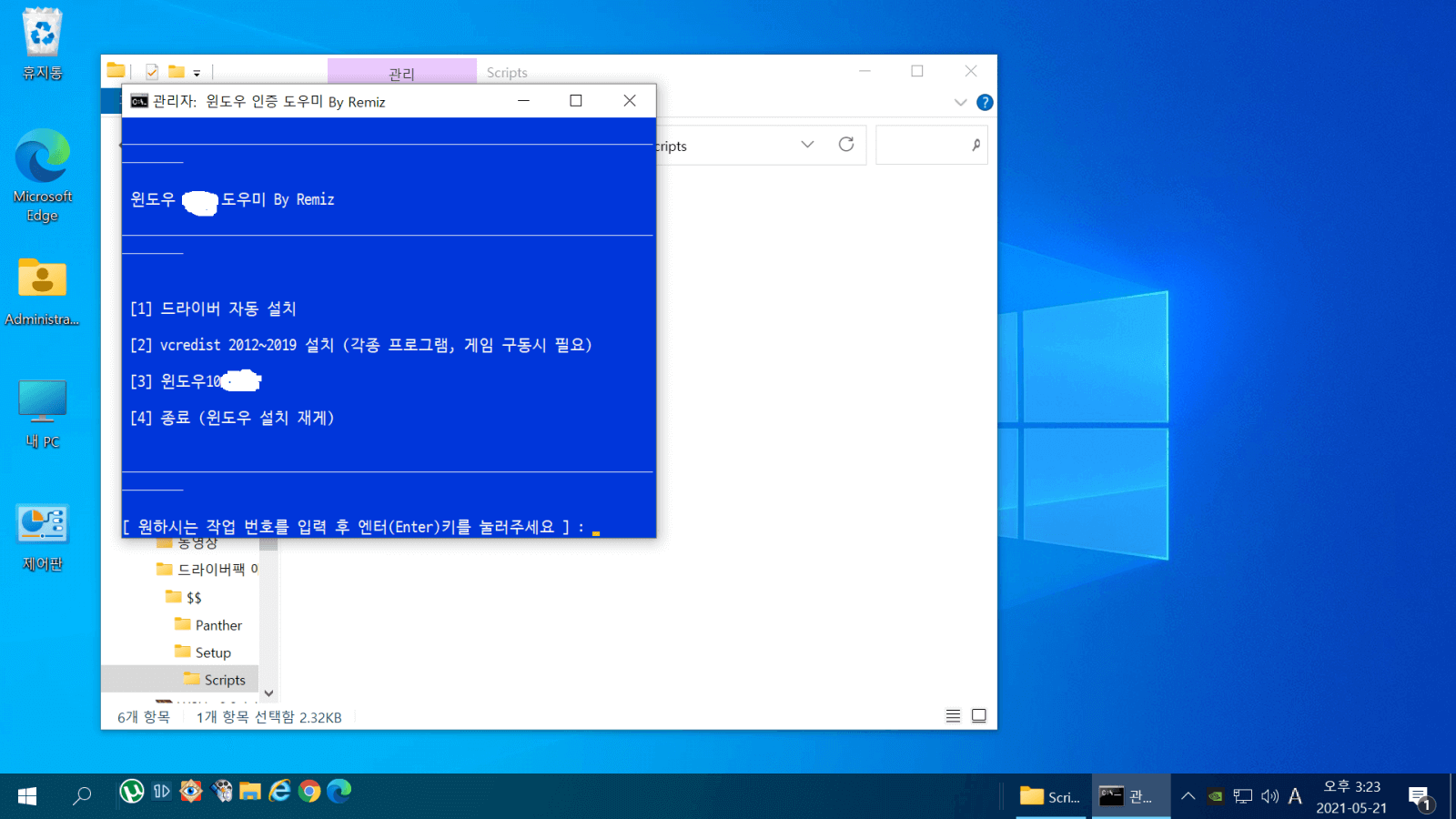Open the Recycle Bin desktop icon

click(x=42, y=44)
